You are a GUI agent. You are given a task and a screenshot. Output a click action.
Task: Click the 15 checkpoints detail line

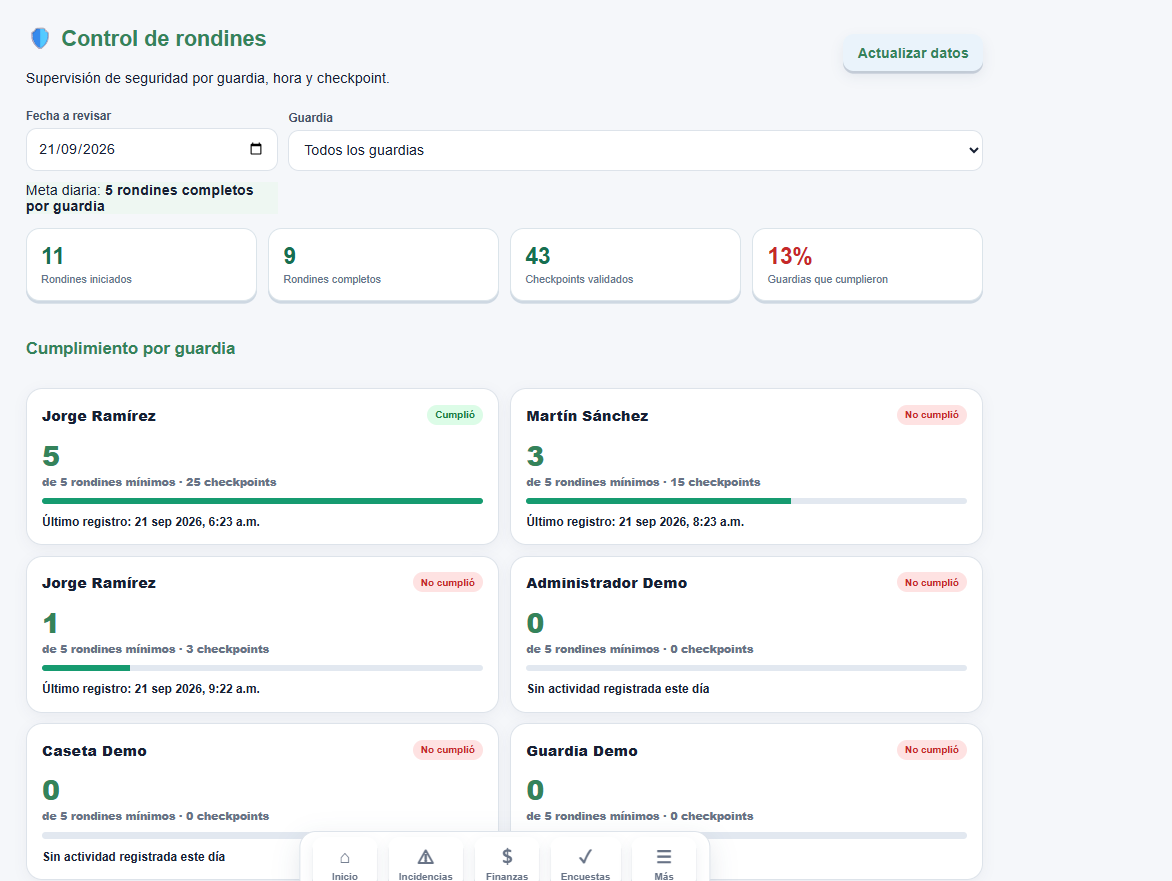(x=643, y=482)
